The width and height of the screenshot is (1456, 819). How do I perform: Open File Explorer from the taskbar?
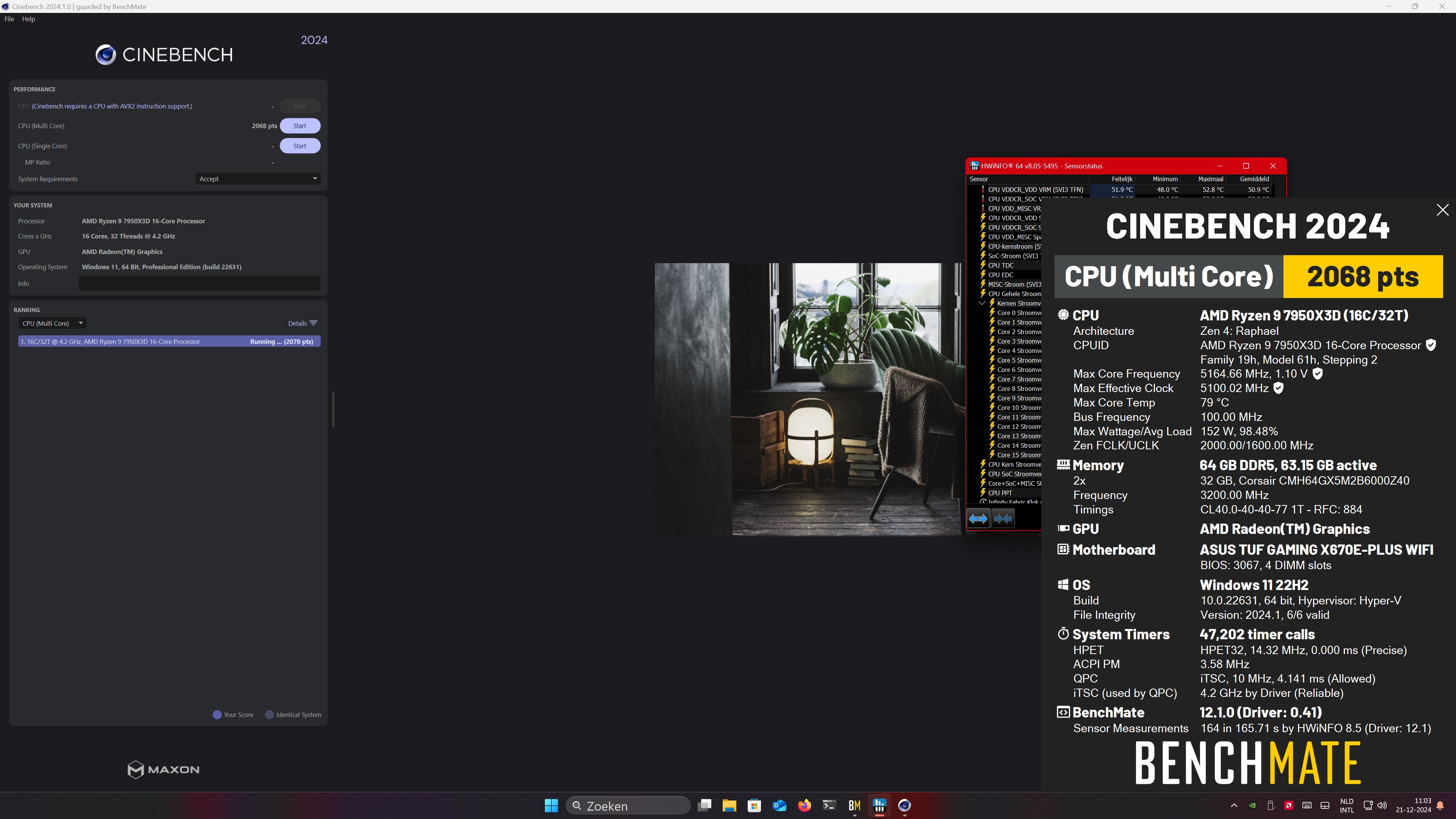click(729, 805)
